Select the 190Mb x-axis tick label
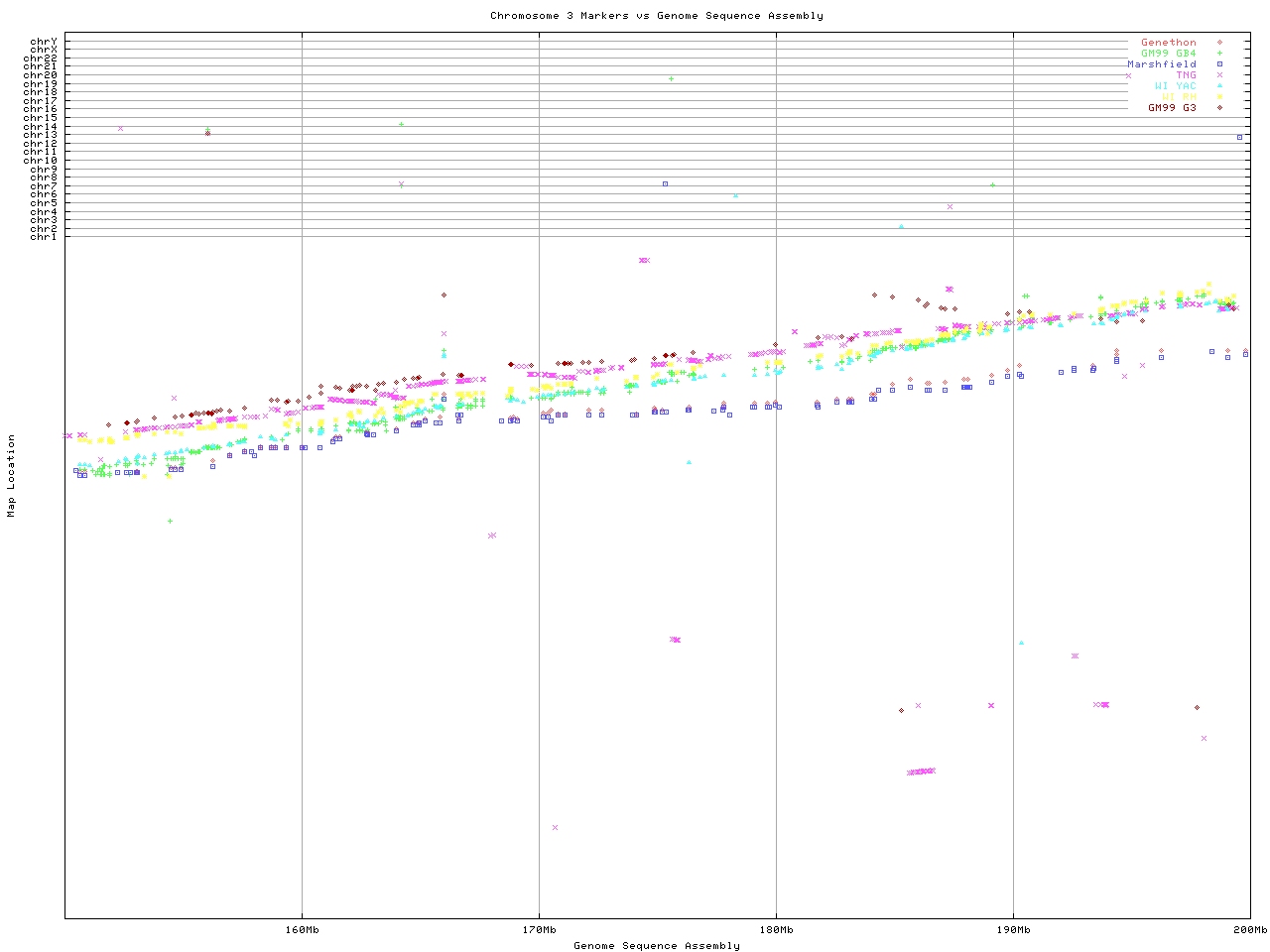Screen dimensions: 1270x952 (x=1013, y=930)
